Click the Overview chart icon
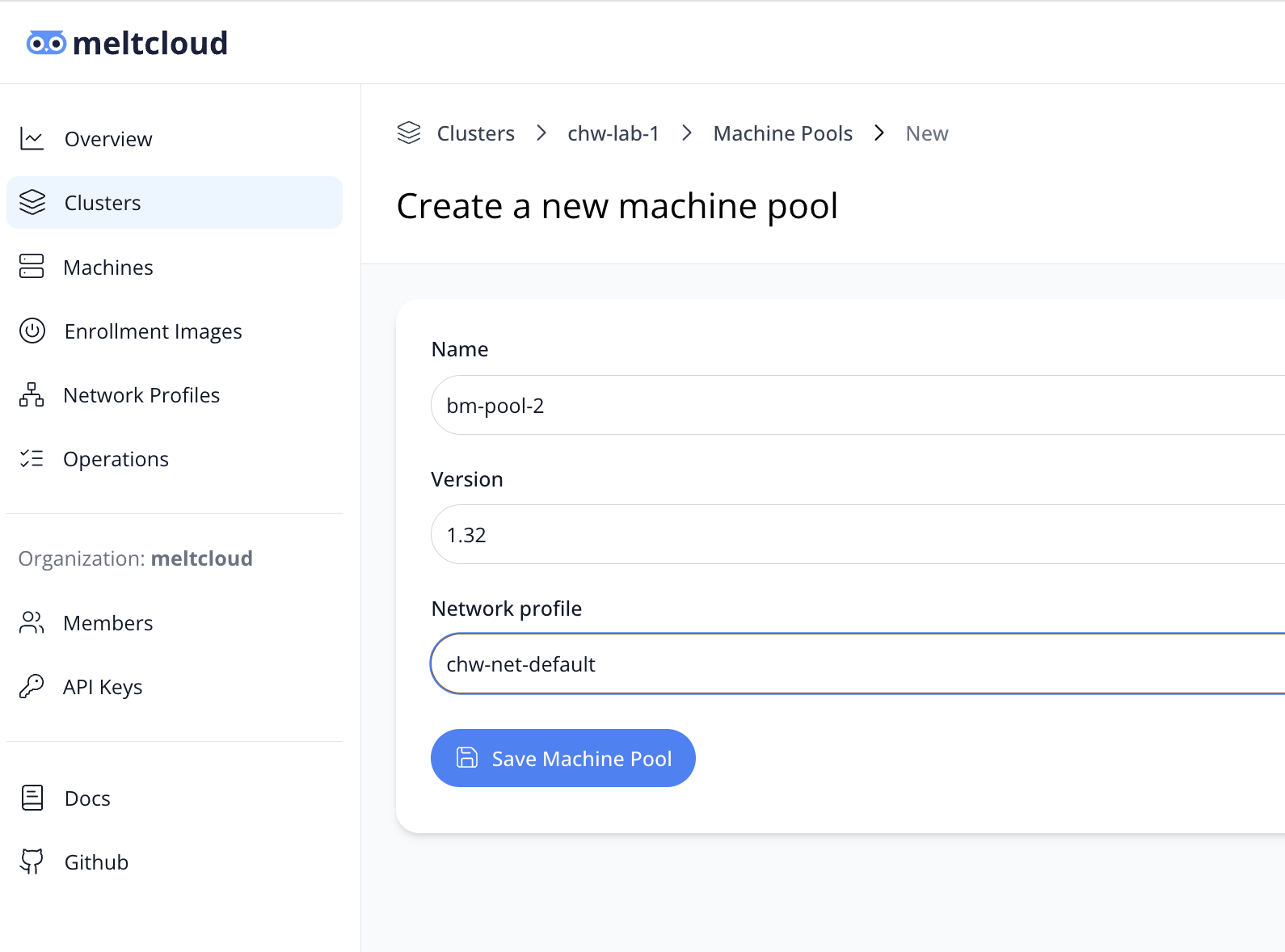The image size is (1285, 952). coord(32,139)
